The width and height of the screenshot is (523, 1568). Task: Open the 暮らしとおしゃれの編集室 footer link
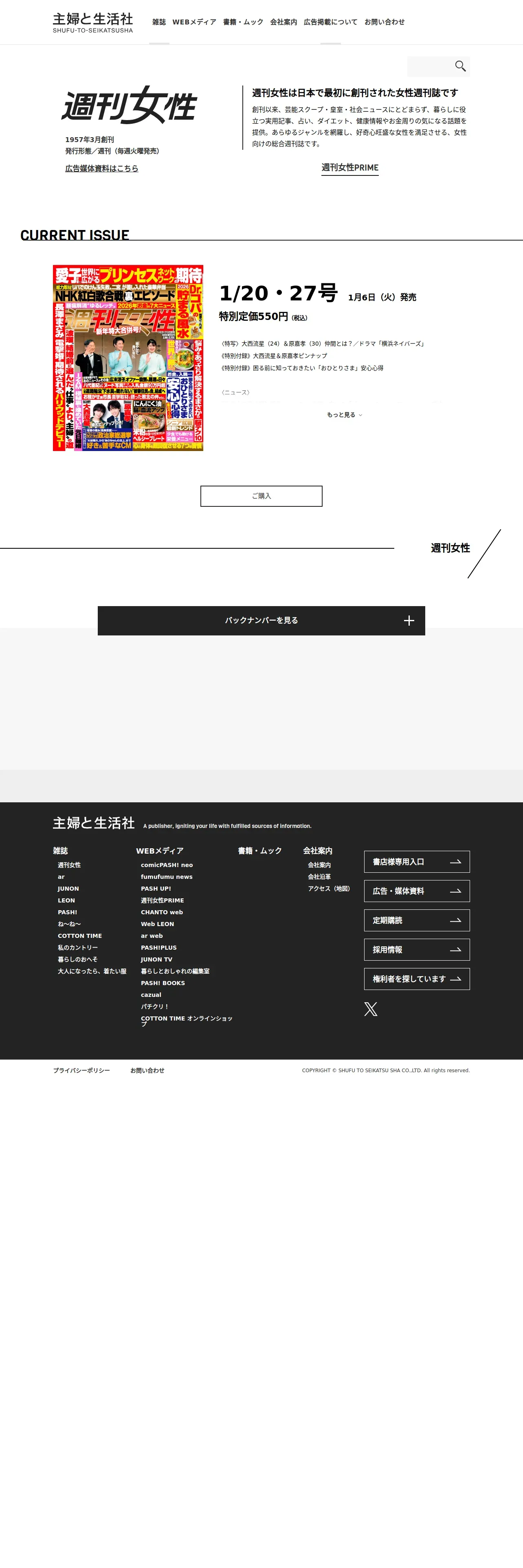click(175, 971)
